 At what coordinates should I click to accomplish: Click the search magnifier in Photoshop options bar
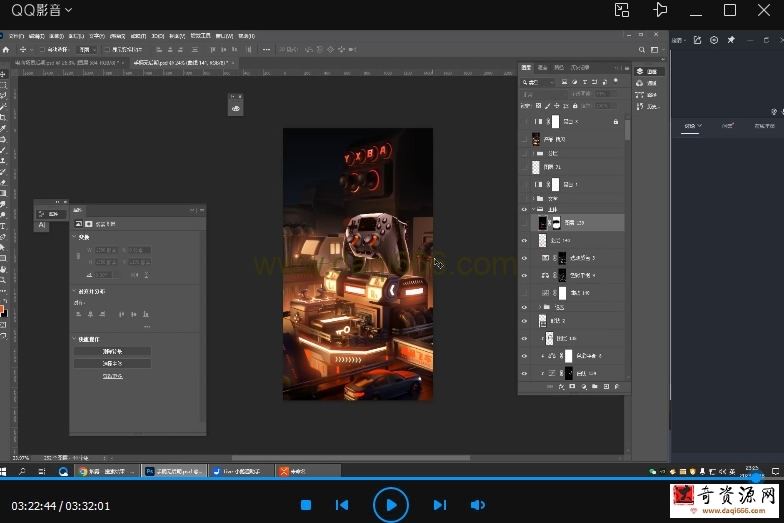[x=642, y=50]
